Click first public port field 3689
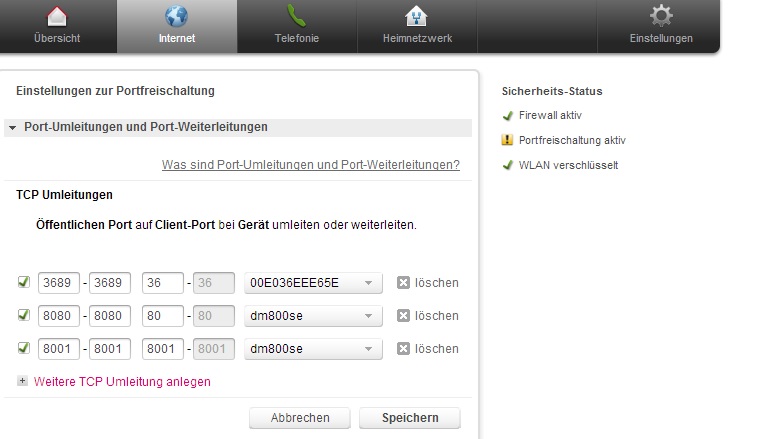The width and height of the screenshot is (761, 439). [59, 283]
